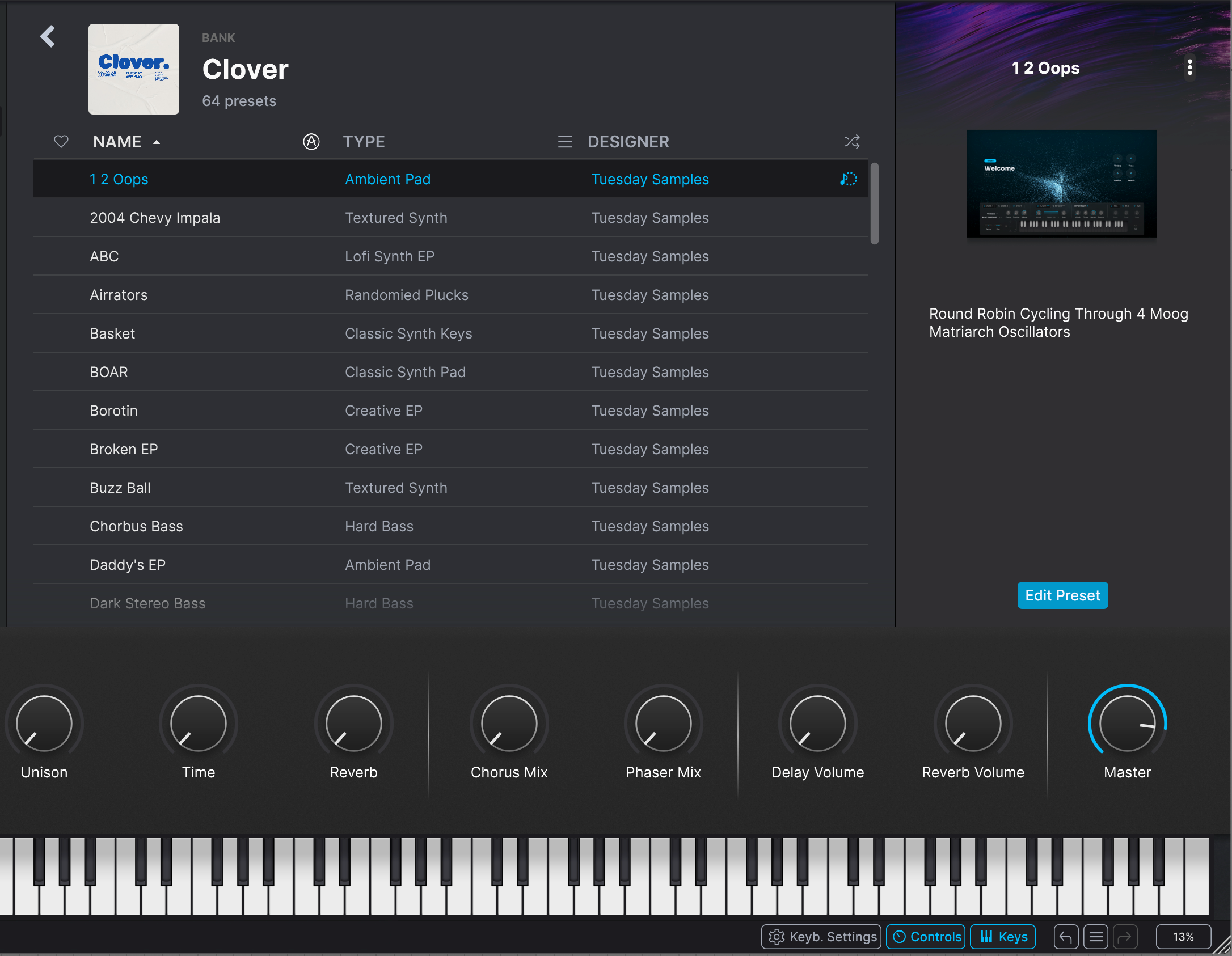This screenshot has height=956, width=1232.
Task: Click the 1 2 Oops title in preset panel
Action: point(1045,68)
